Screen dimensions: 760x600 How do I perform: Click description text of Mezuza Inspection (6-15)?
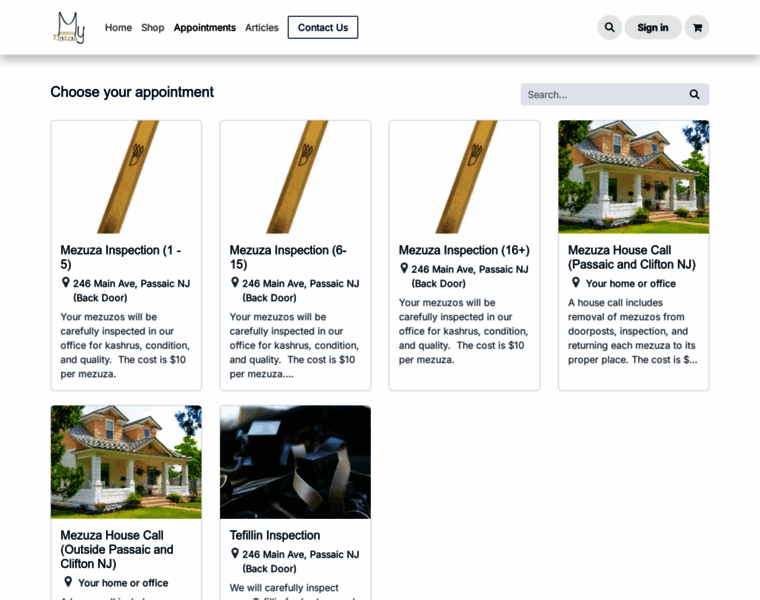[294, 345]
